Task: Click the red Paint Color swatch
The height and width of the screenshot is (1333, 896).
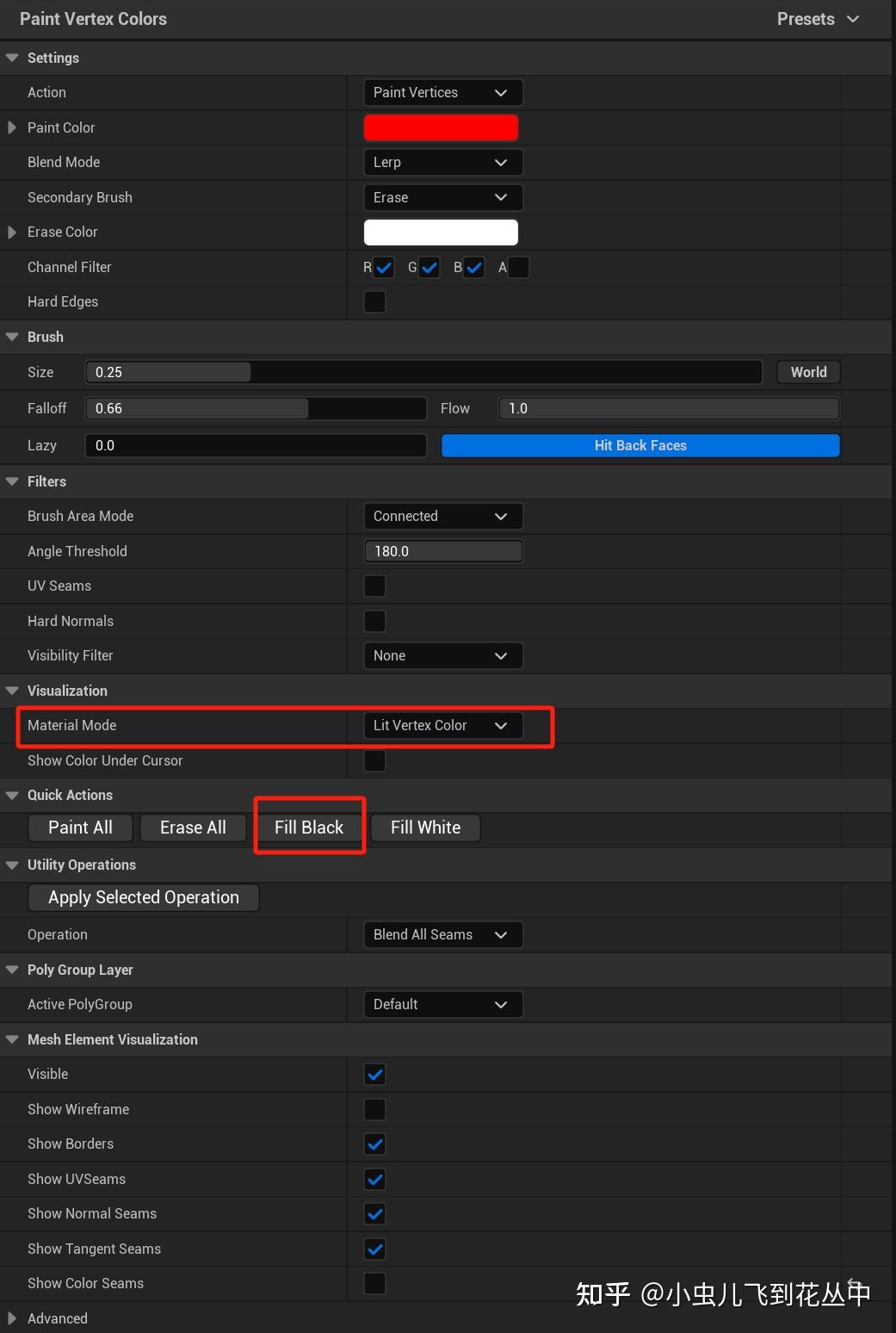Action: (441, 127)
